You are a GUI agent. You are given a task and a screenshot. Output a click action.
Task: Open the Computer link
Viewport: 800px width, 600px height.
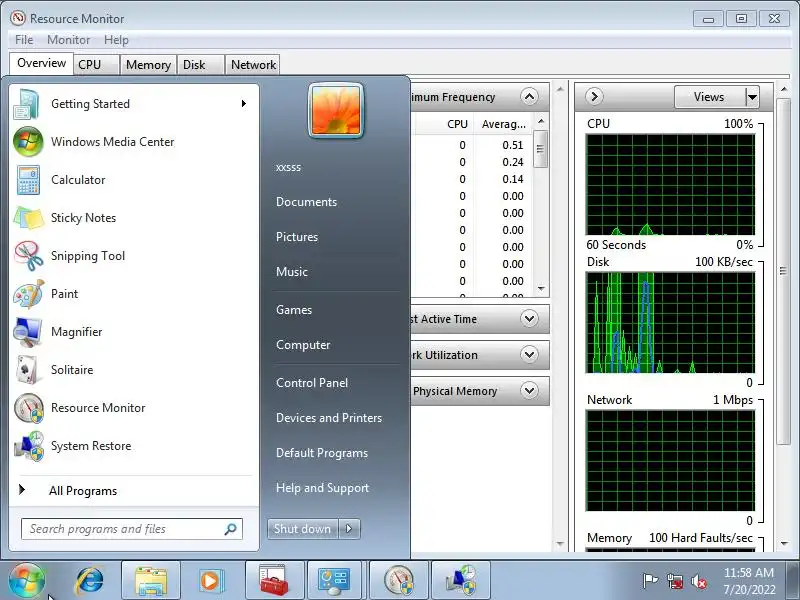pos(303,345)
